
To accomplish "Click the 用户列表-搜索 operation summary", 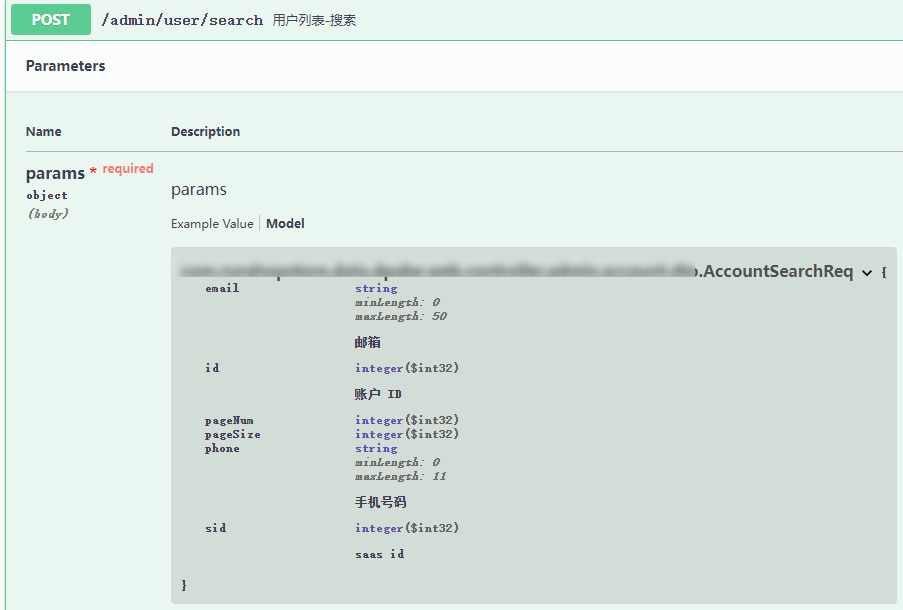I will pyautogui.click(x=314, y=20).
